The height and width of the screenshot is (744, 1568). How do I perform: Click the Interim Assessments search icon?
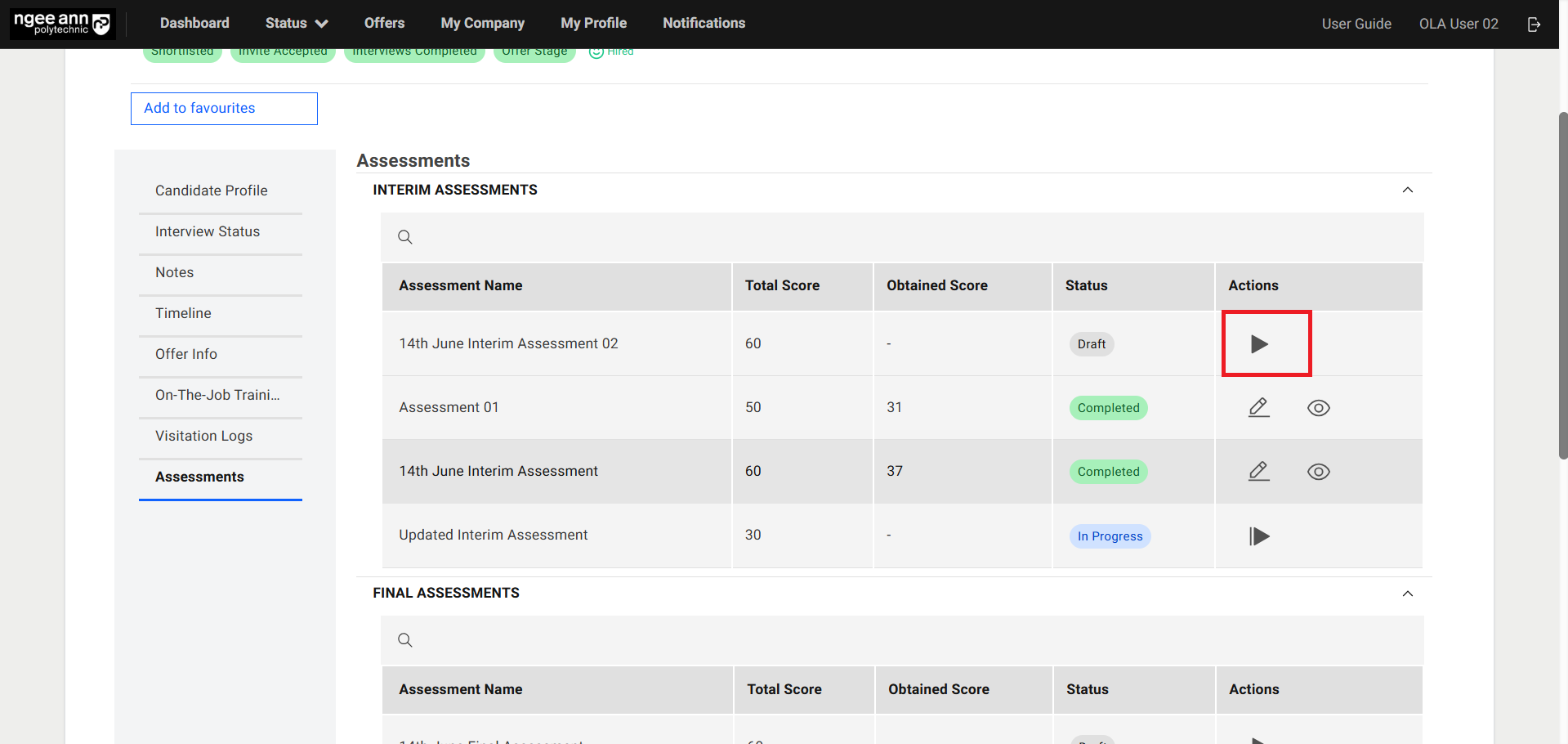coord(405,237)
